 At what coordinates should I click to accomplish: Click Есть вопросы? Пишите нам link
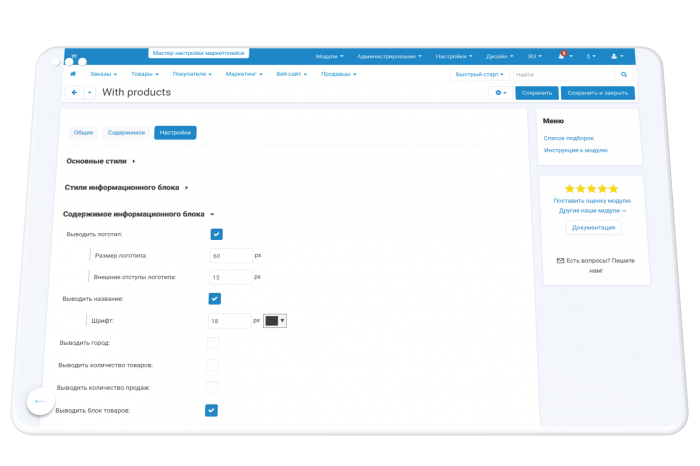[596, 266]
